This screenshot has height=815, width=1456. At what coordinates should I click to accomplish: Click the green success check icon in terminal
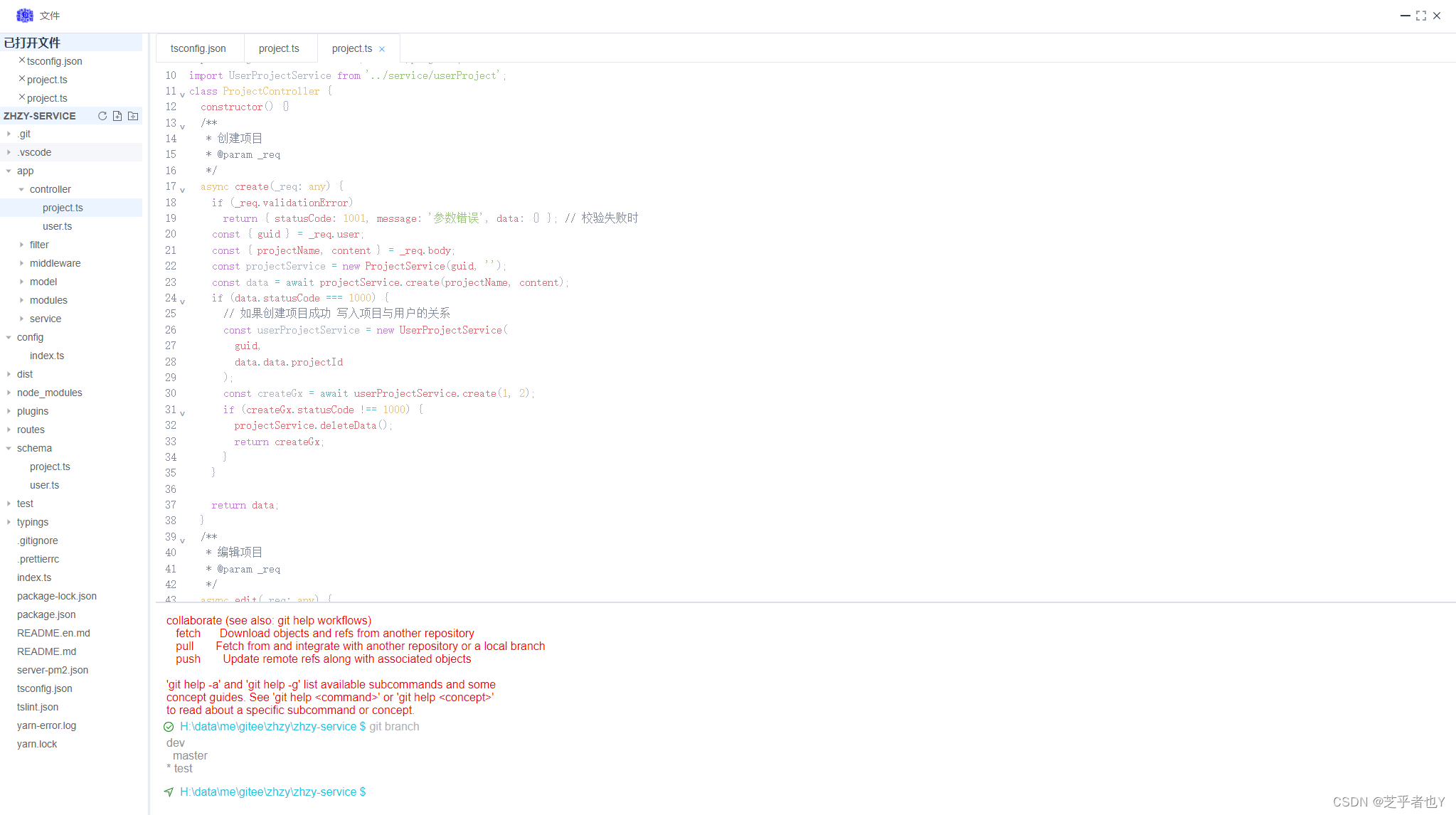(x=169, y=726)
